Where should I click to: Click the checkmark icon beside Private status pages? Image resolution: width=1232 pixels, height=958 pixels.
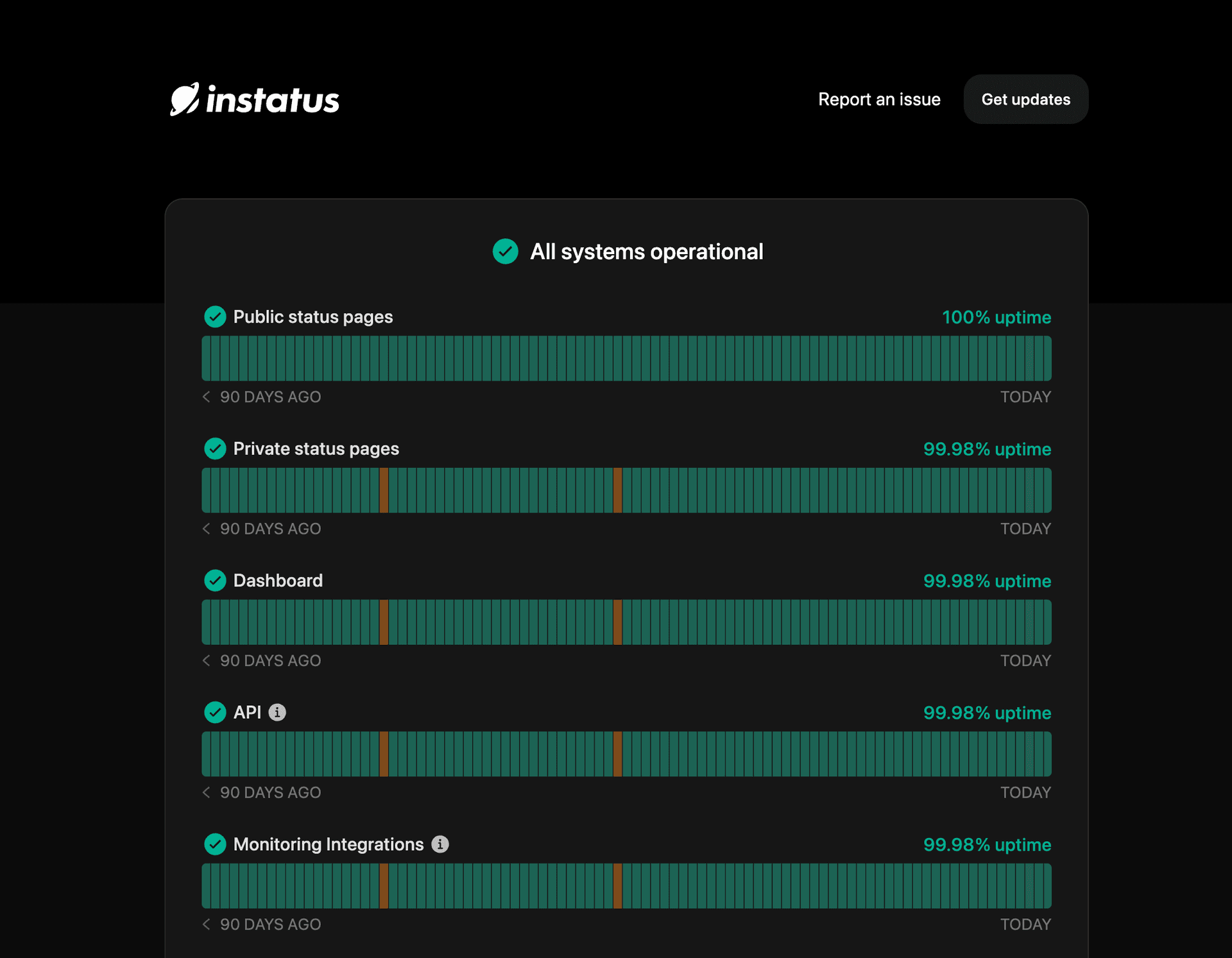click(215, 449)
